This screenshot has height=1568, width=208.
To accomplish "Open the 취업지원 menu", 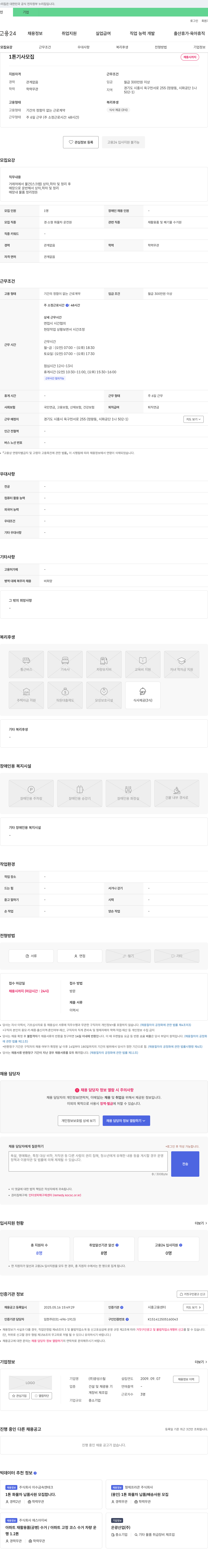I will click(x=69, y=33).
